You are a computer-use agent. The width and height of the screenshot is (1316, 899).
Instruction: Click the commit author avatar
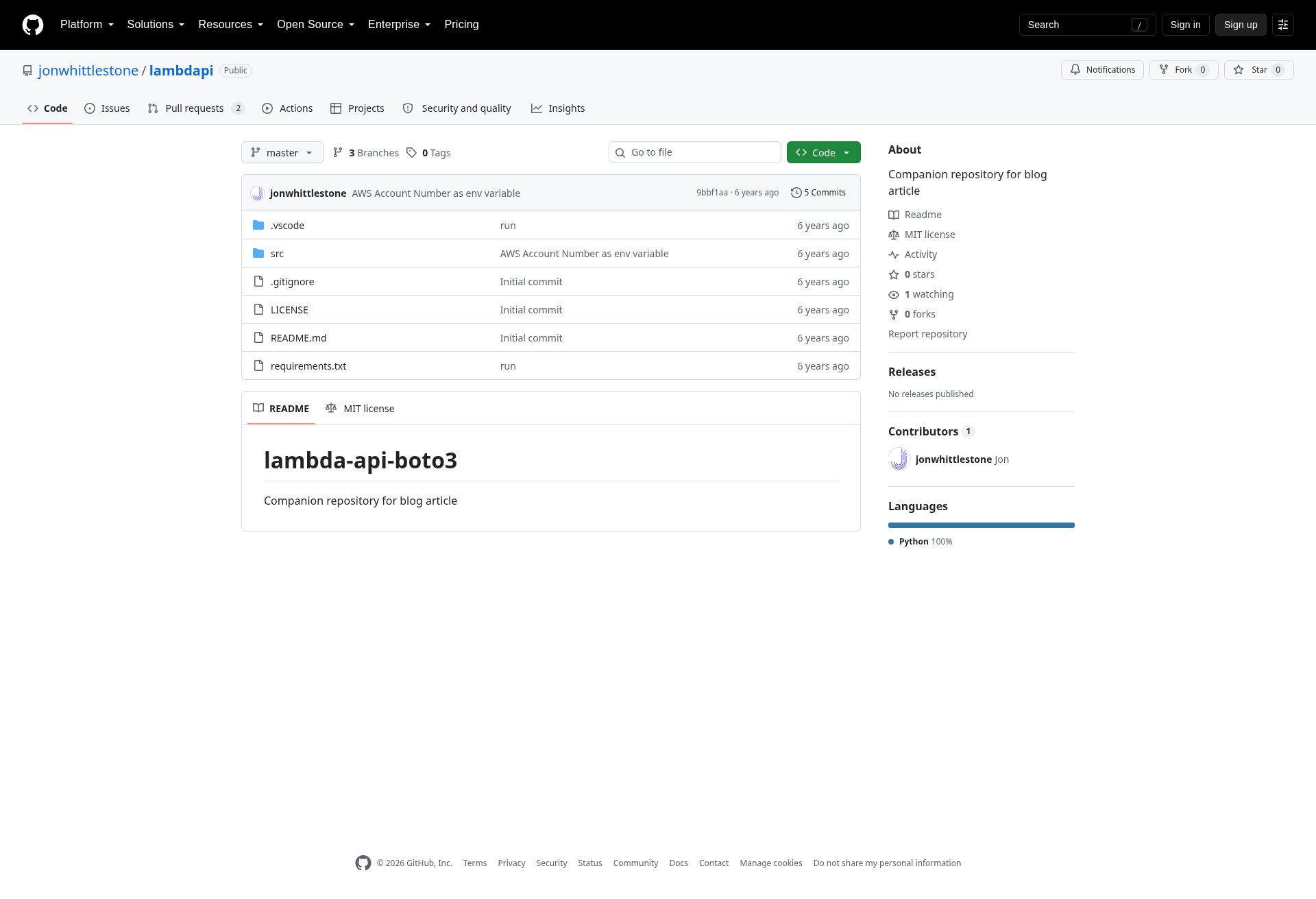[258, 193]
